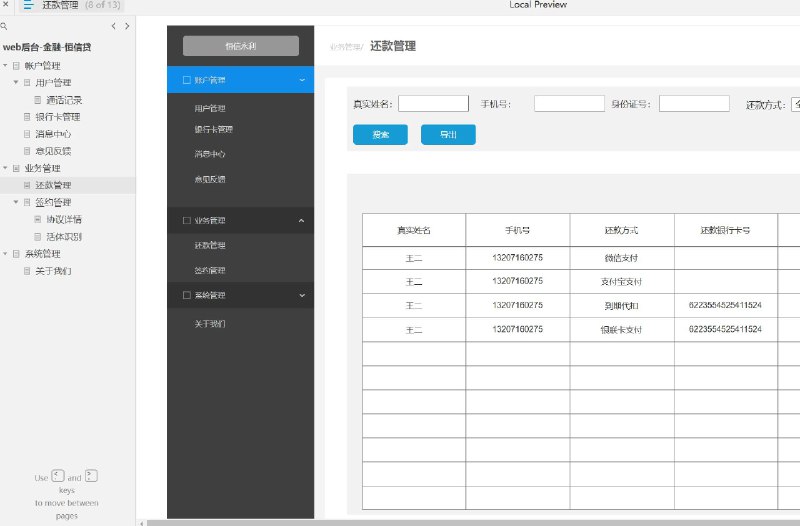Close the Axure preview sidebar with X
The height and width of the screenshot is (526, 800).
[x=6, y=4]
